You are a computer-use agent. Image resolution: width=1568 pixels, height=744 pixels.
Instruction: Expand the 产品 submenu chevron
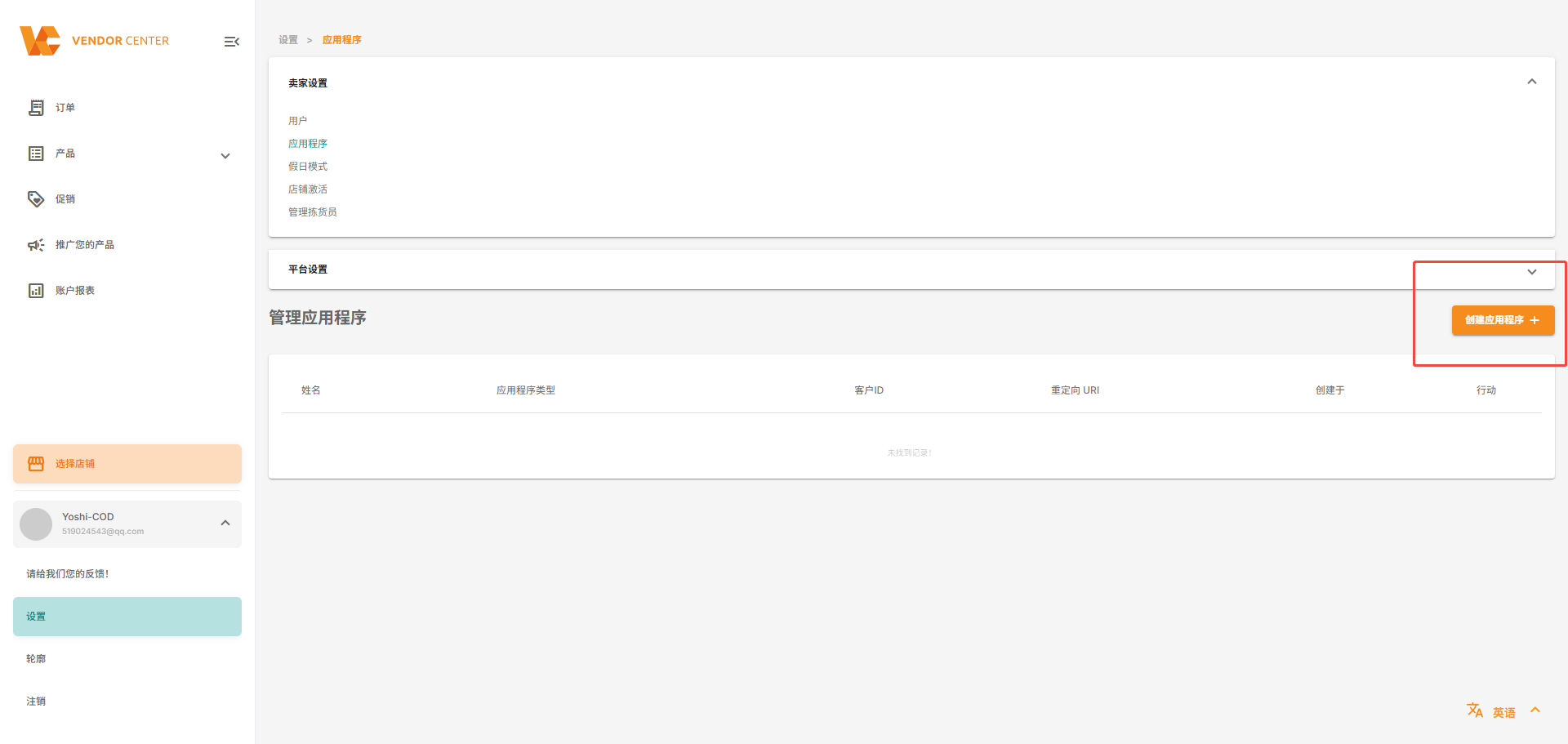[225, 156]
